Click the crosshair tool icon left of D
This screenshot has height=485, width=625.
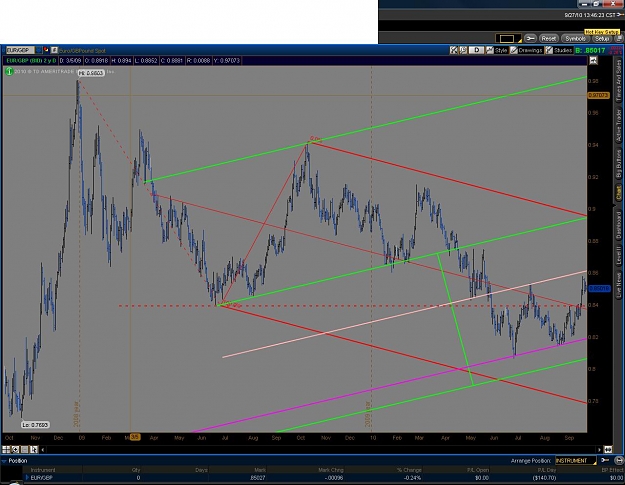click(454, 50)
